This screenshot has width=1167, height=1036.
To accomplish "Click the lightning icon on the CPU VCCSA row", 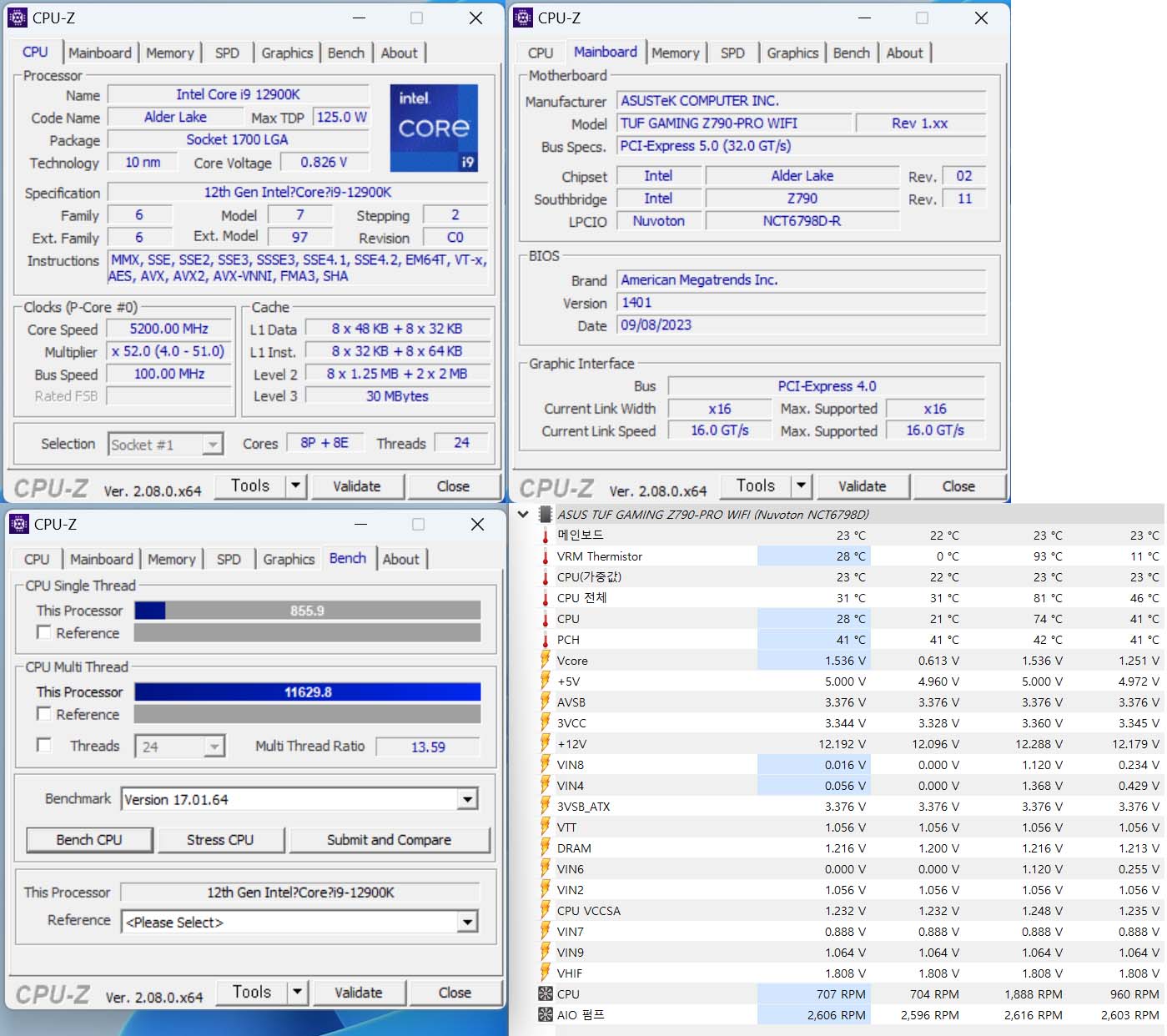I will pyautogui.click(x=546, y=910).
